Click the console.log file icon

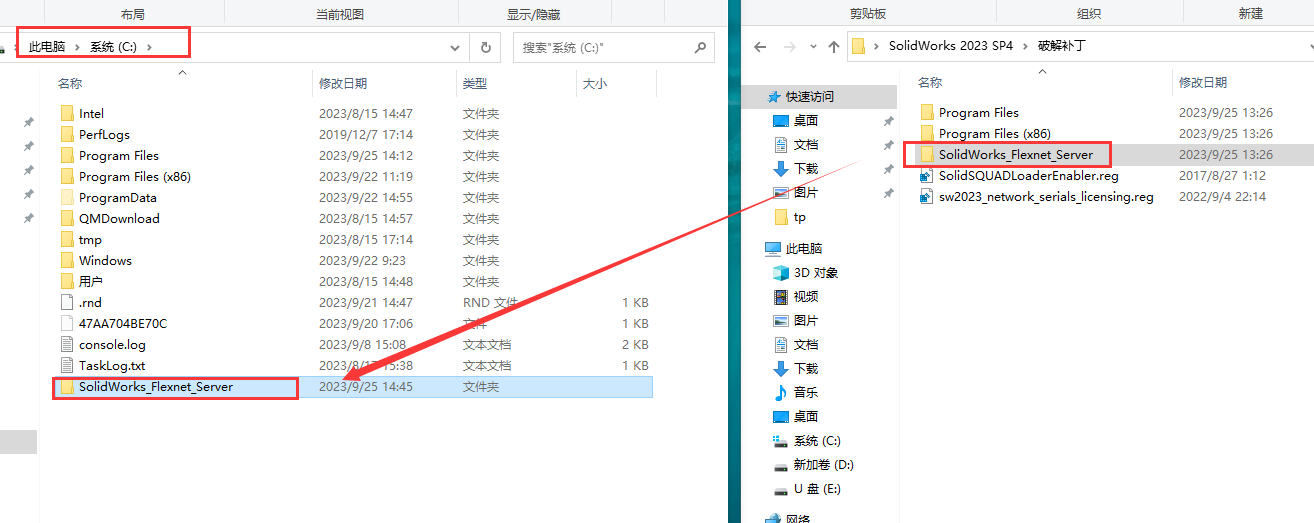tap(67, 344)
